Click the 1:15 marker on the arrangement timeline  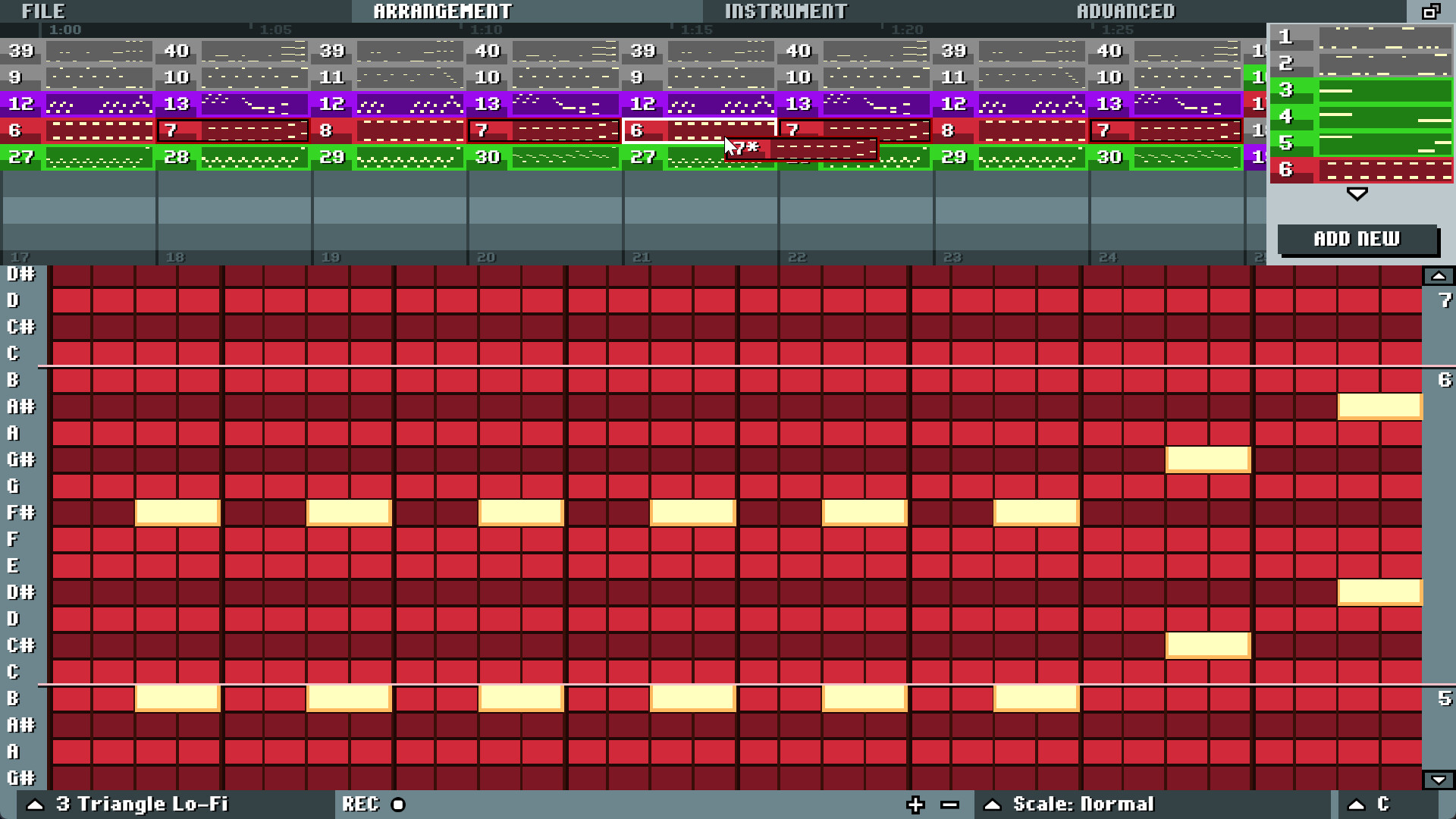click(698, 30)
